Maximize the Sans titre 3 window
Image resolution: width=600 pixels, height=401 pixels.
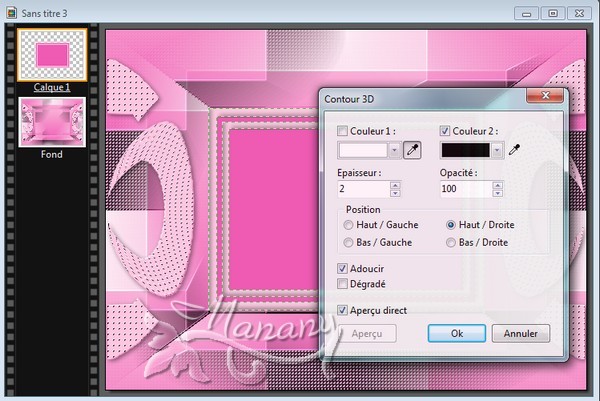coord(553,14)
